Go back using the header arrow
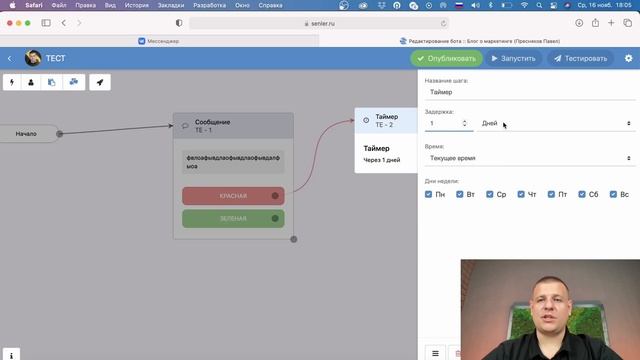640x360 pixels. tap(10, 58)
